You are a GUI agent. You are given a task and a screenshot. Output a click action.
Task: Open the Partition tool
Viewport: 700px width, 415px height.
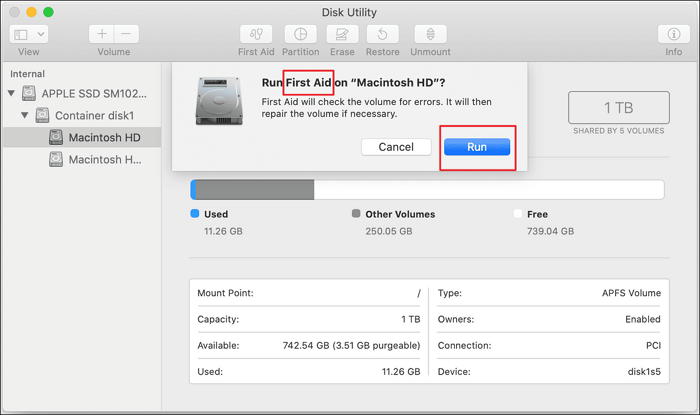click(x=300, y=34)
